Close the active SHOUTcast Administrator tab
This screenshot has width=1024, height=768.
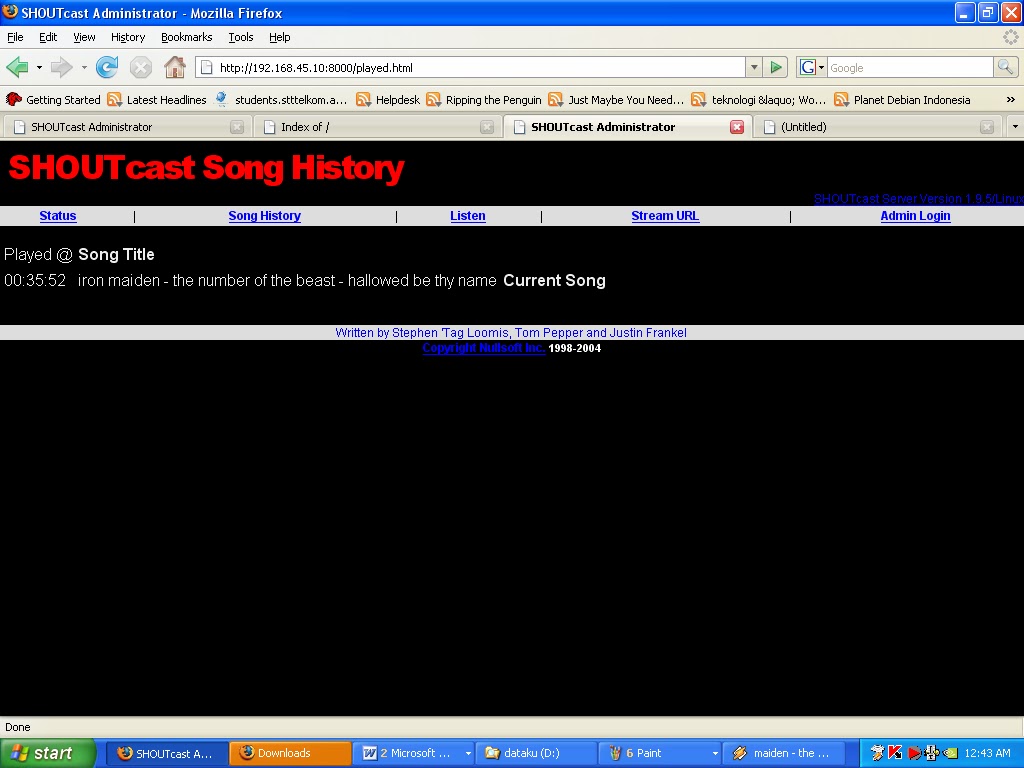point(737,127)
